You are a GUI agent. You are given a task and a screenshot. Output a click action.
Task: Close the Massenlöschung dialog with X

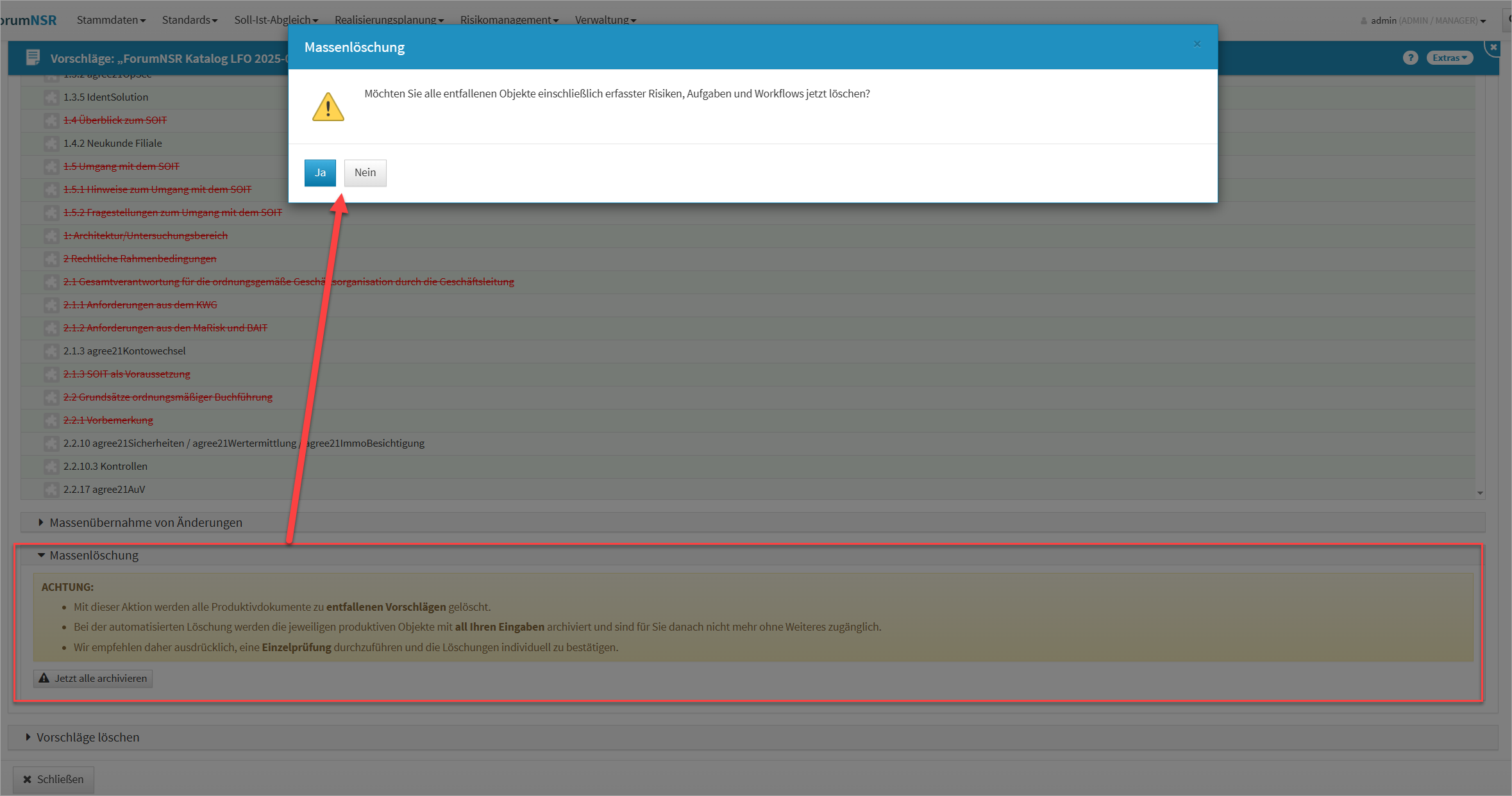click(x=1197, y=44)
